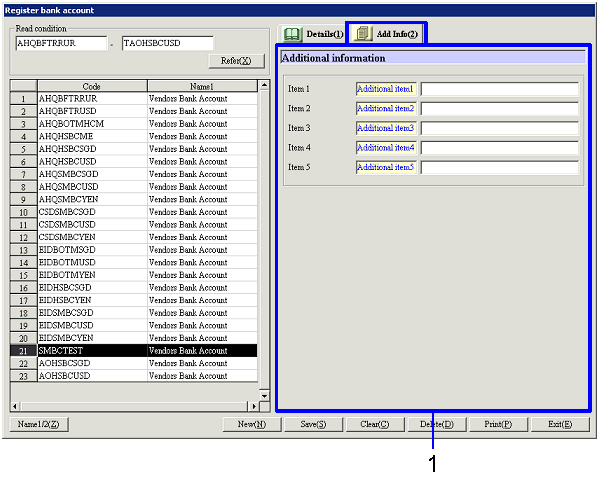Click the New(N) button
Screen dimensions: 600x481
251,424
